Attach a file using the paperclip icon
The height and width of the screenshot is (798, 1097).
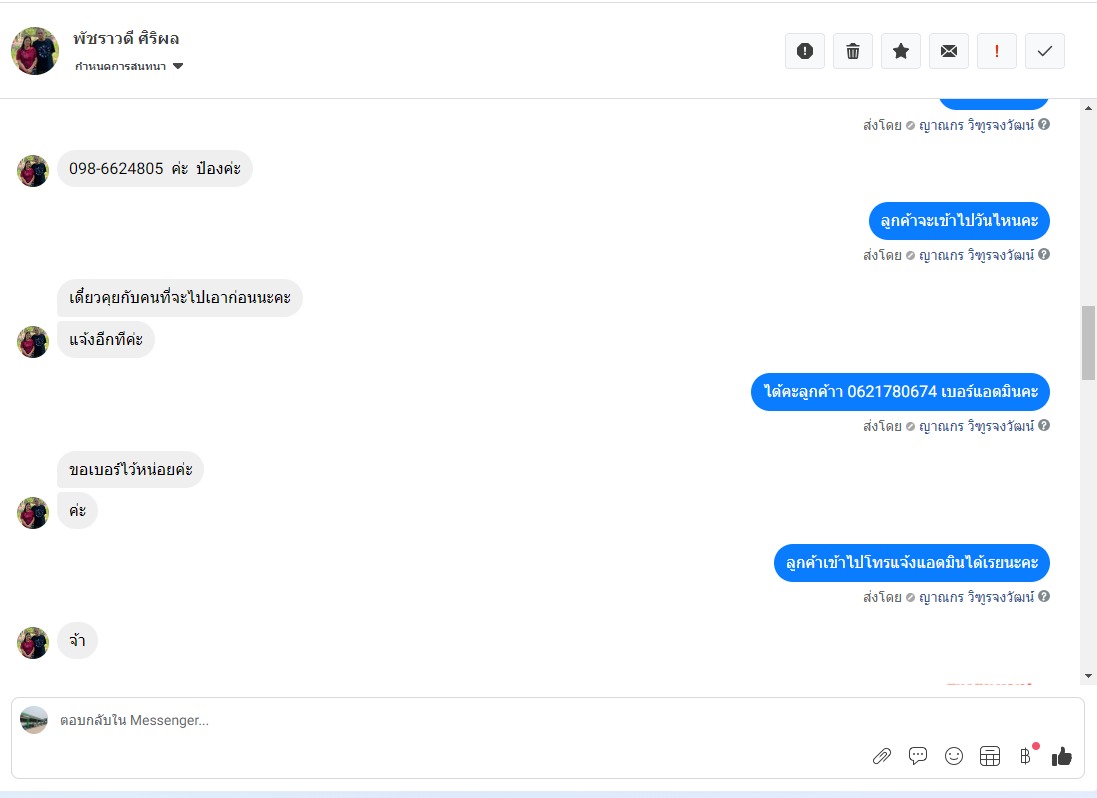tap(882, 756)
